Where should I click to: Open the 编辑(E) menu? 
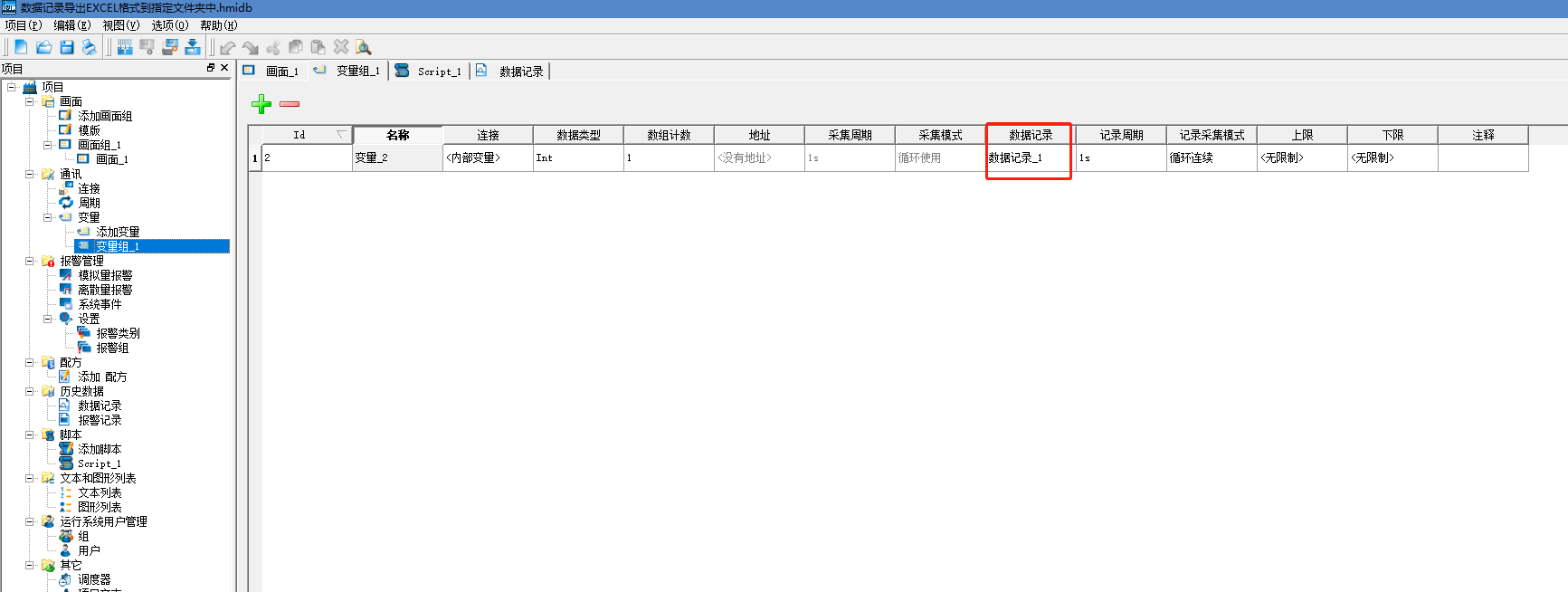72,25
